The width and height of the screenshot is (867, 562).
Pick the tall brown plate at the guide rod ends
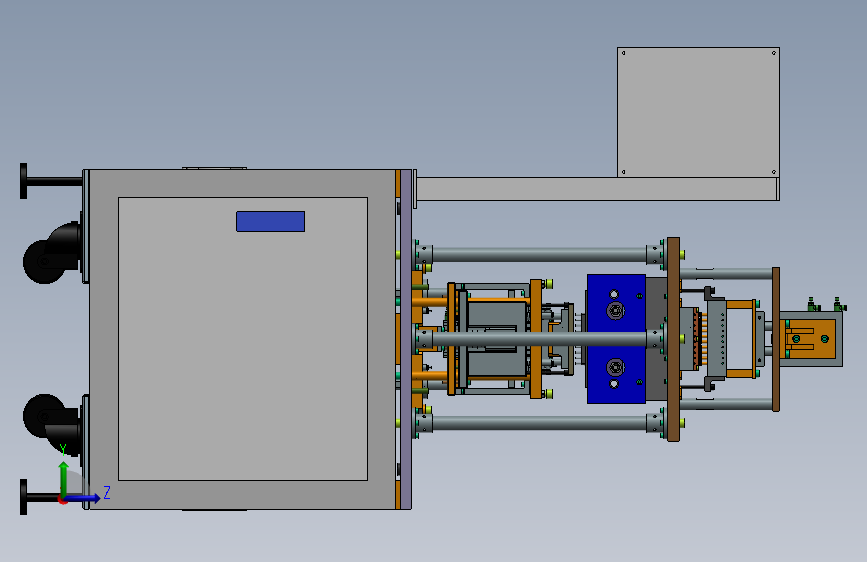pos(673,339)
